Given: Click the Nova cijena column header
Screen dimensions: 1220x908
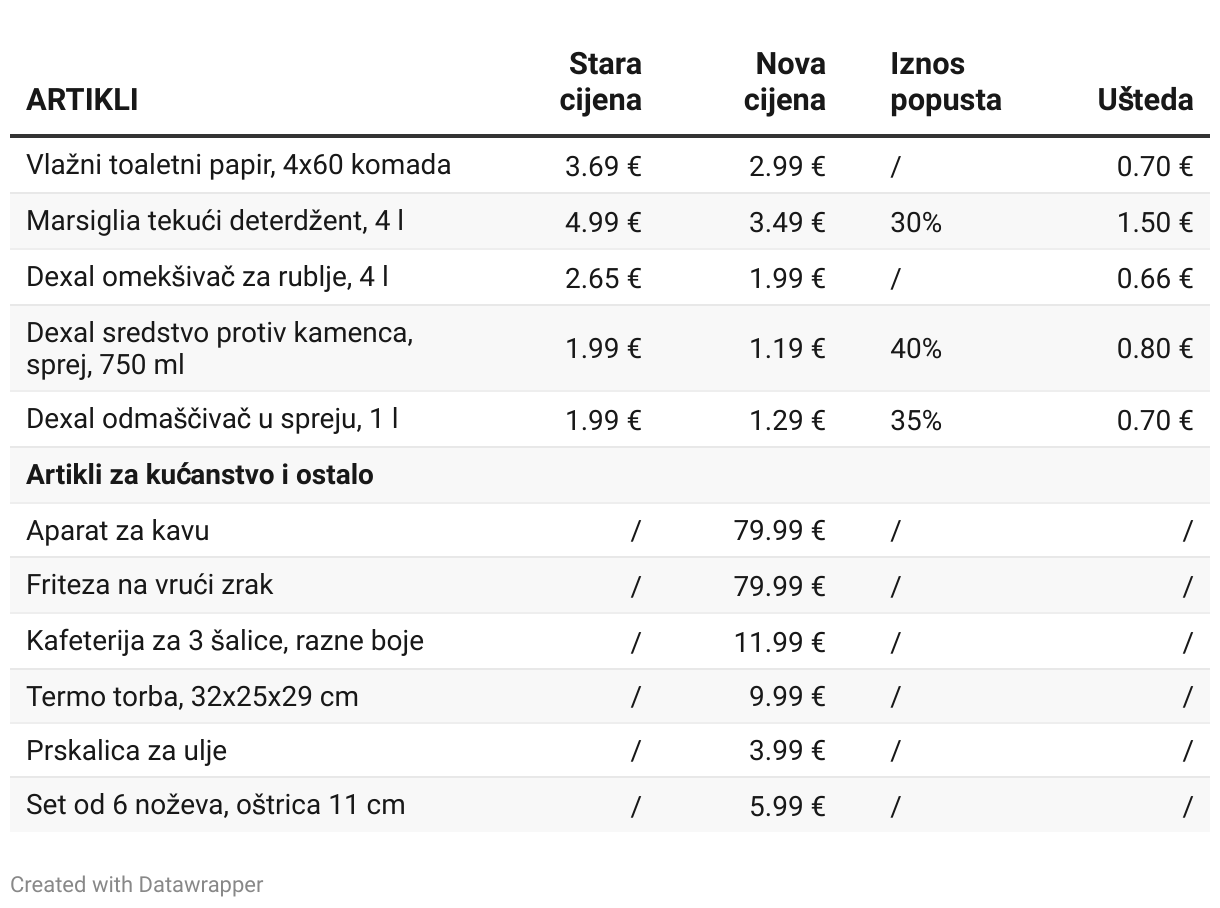Looking at the screenshot, I should pos(785,82).
